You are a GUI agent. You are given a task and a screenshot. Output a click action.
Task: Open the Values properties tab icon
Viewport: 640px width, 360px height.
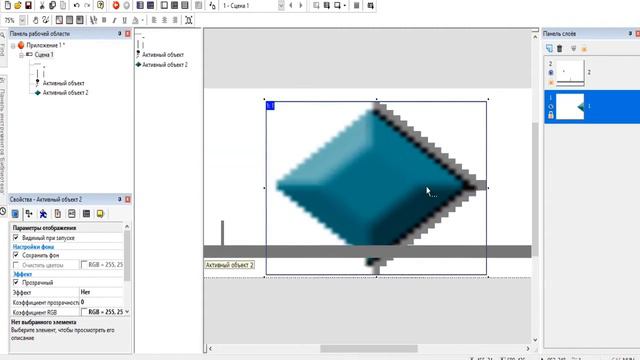click(72, 213)
